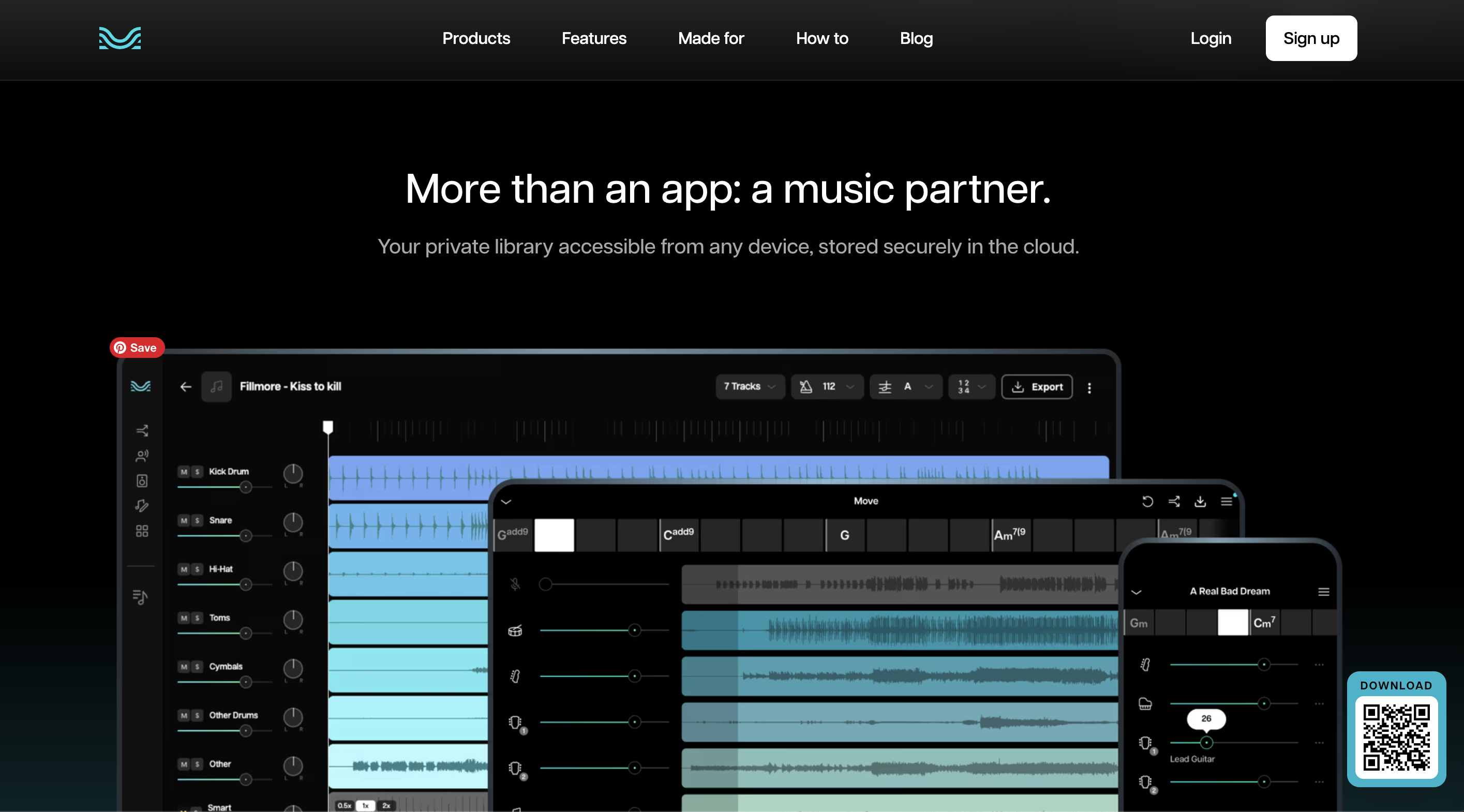Open the 112 tempo dropdown
Screen dimensions: 1464x812
827,386
